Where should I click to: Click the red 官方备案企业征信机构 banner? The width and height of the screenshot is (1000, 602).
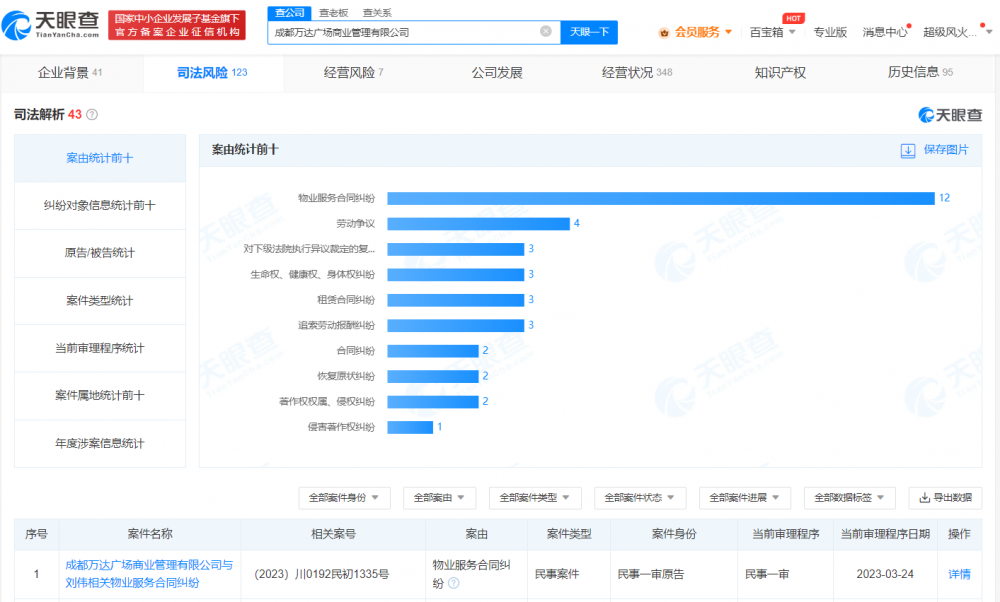click(177, 26)
